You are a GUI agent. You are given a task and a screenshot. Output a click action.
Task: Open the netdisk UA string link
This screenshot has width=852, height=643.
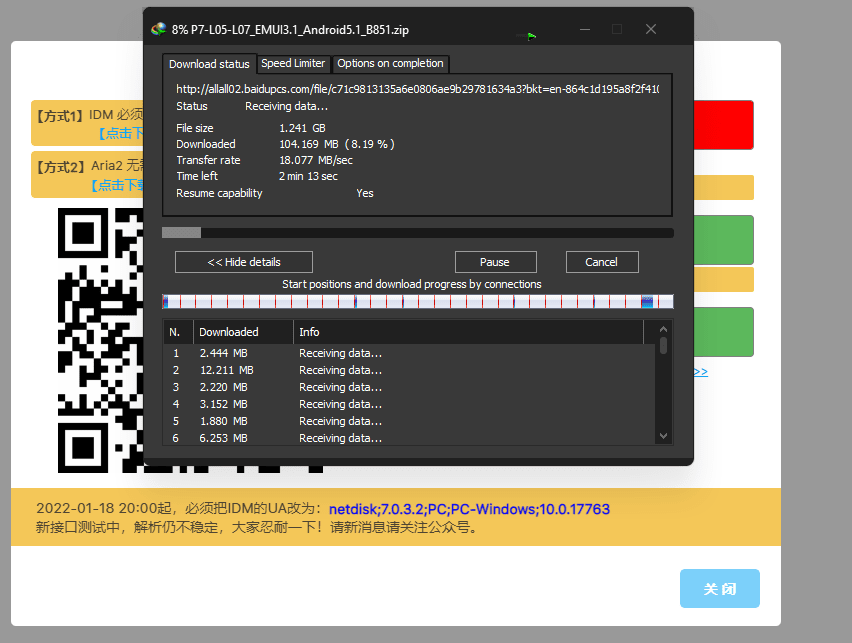click(468, 508)
